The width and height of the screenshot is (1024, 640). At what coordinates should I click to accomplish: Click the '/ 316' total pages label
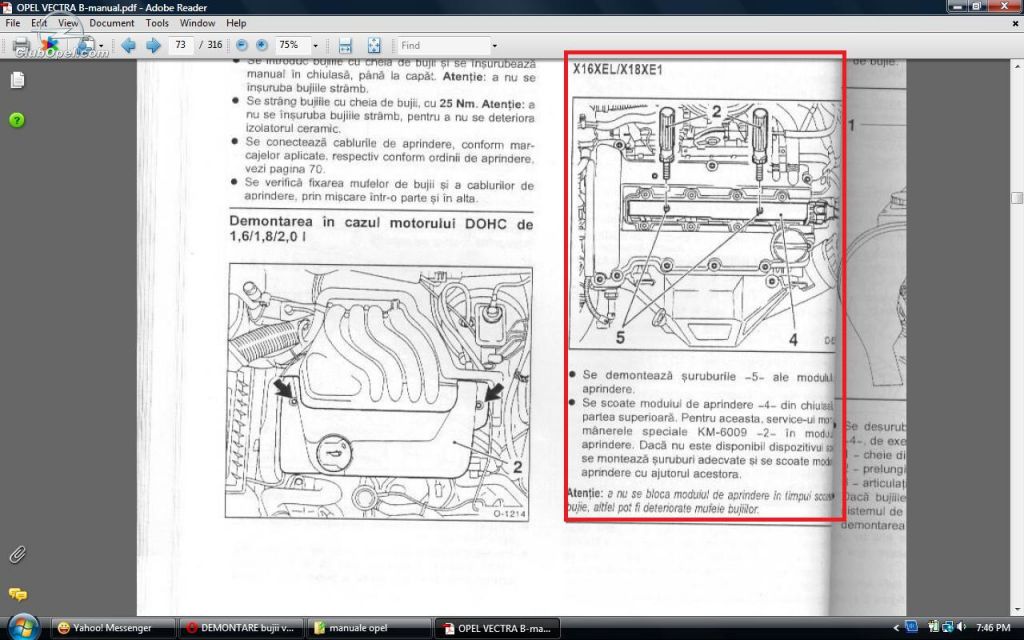pos(210,45)
